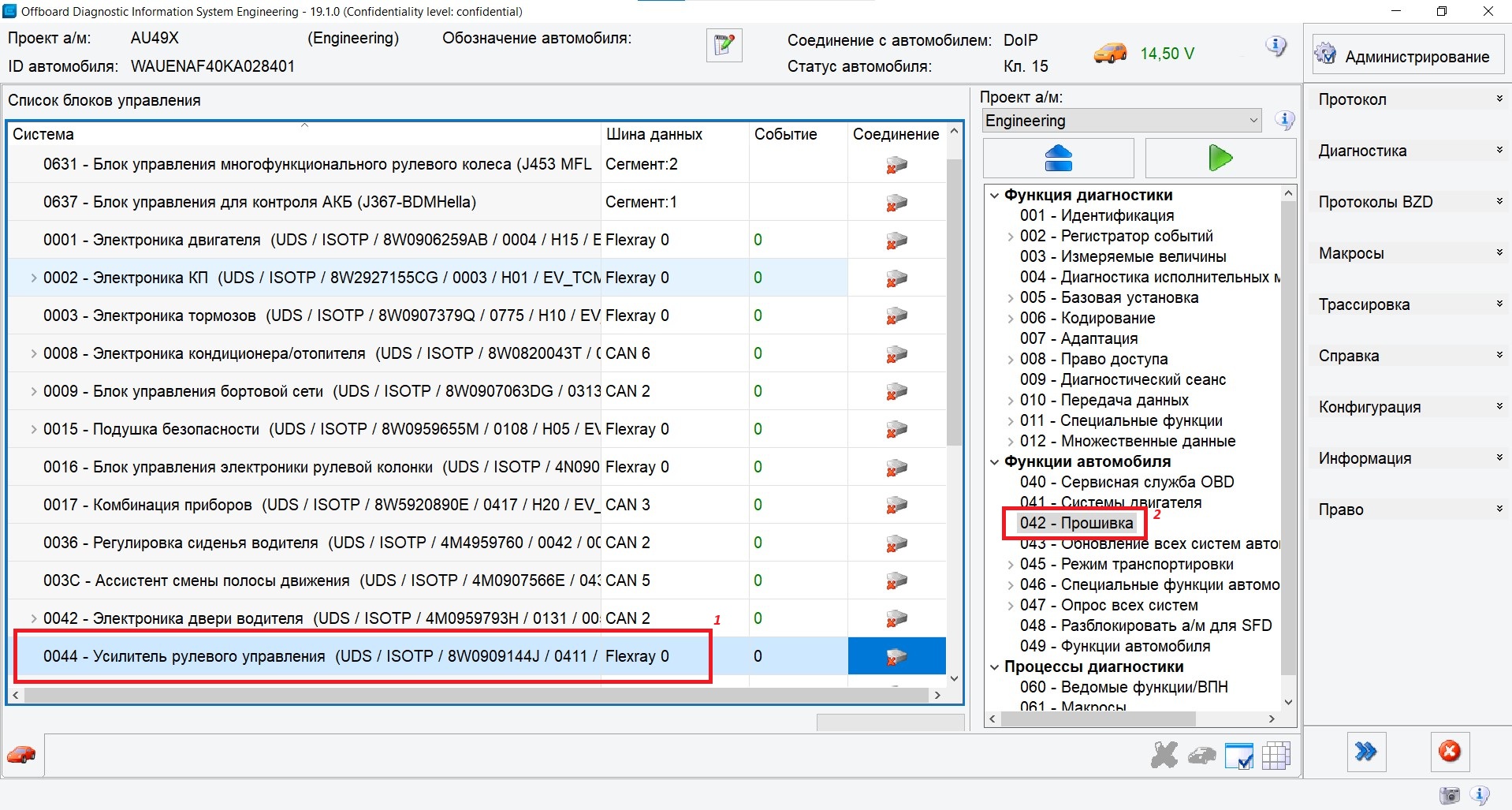Viewport: 1512px width, 810px height.
Task: Expand the Протоколы BZD side menu
Action: point(1409,202)
